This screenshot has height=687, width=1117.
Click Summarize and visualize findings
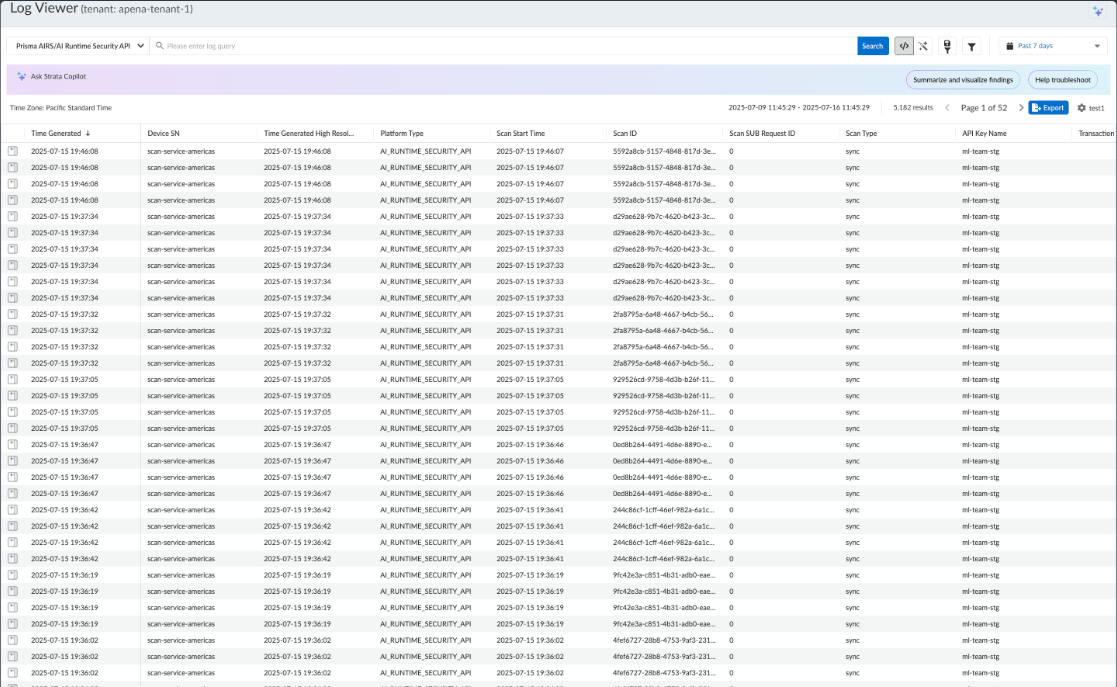pos(961,80)
